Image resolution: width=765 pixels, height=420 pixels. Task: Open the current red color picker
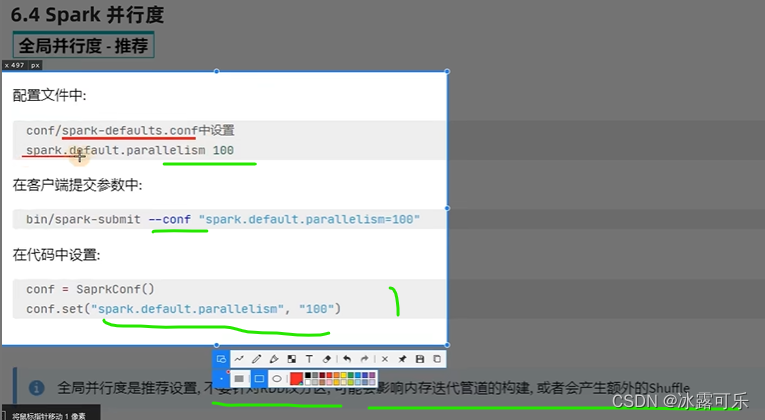coord(296,379)
